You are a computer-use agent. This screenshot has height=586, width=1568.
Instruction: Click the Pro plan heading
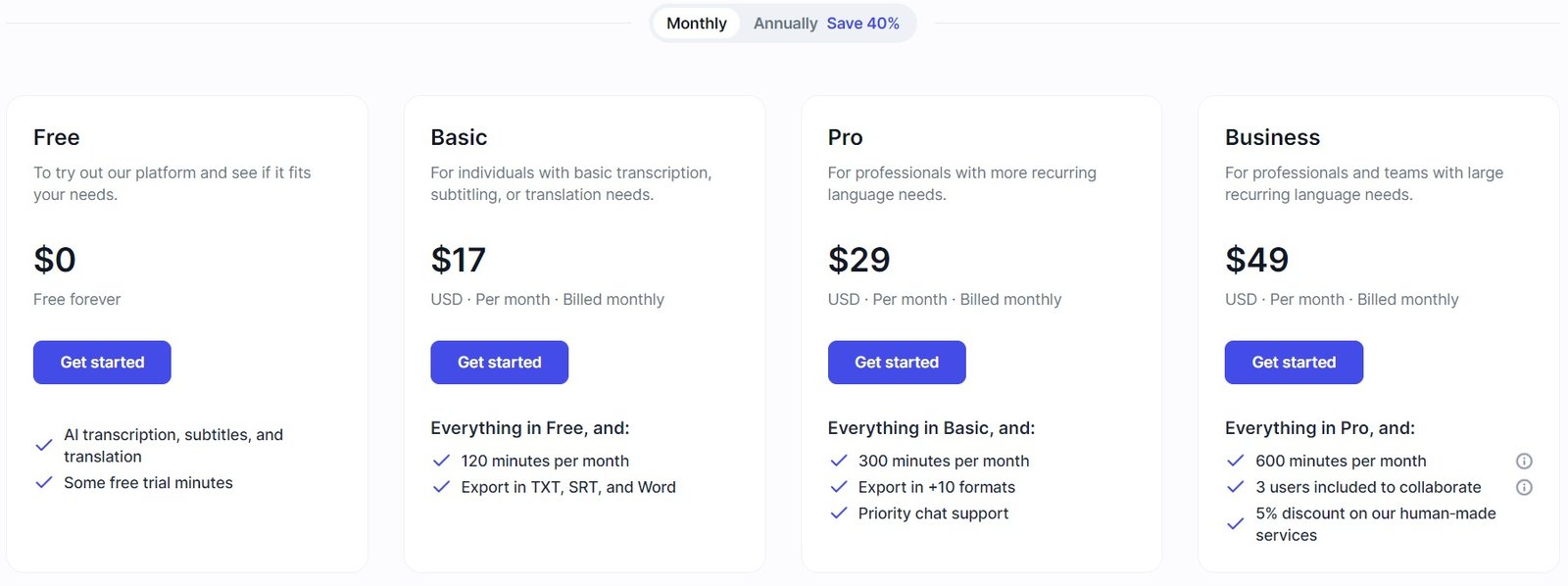(845, 137)
